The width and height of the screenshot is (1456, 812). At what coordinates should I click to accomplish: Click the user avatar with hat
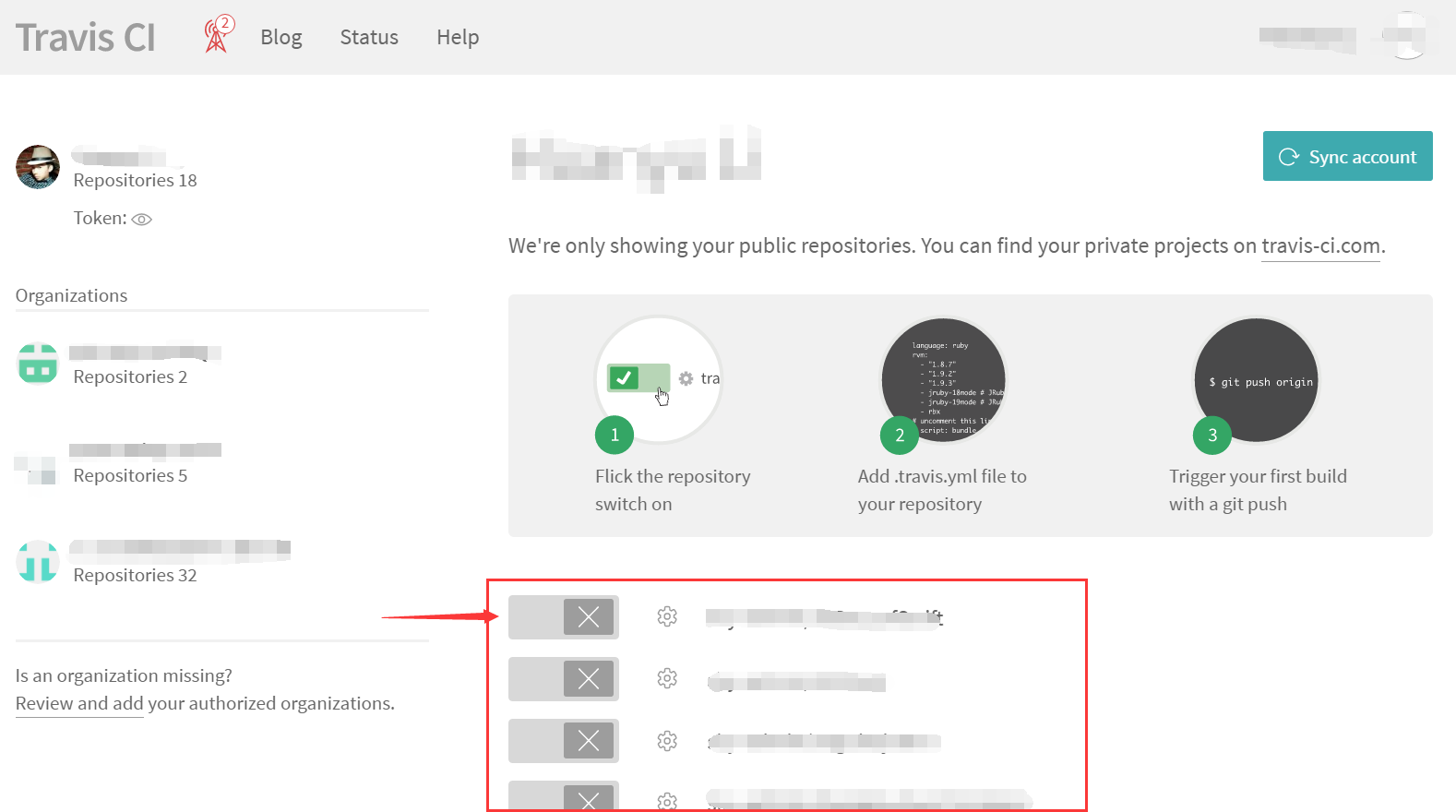(38, 167)
